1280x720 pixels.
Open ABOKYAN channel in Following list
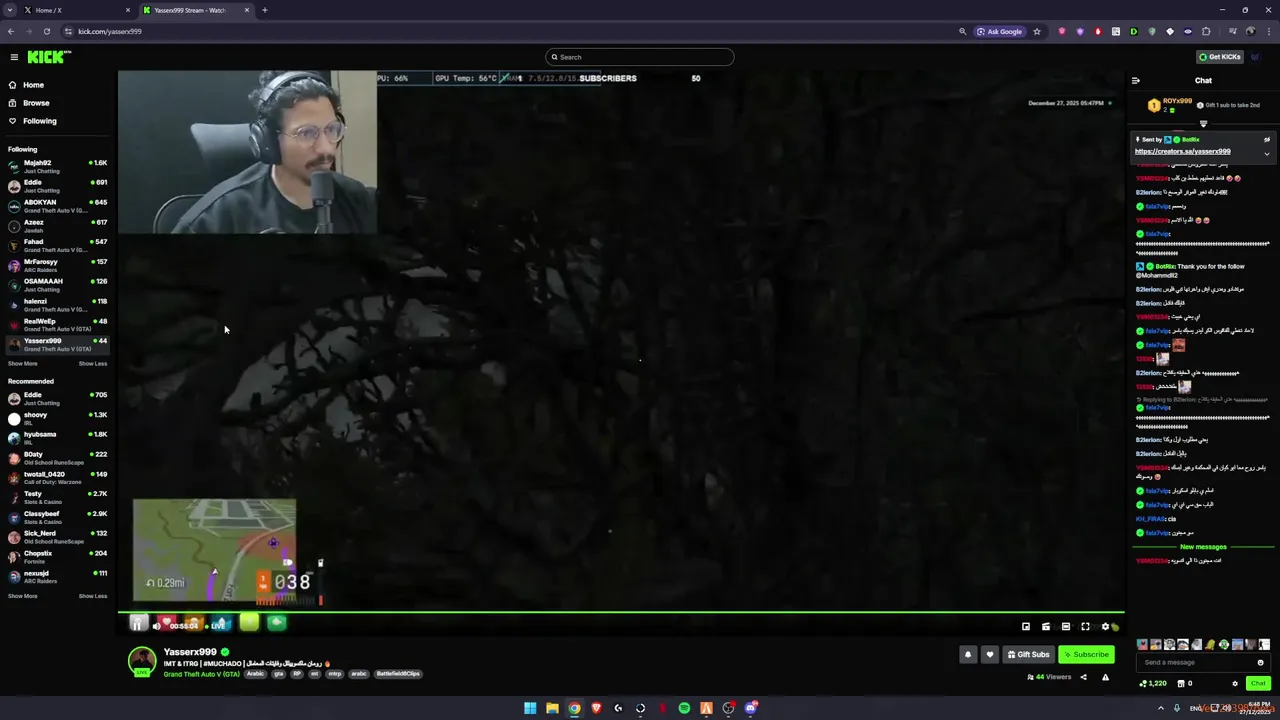point(57,206)
